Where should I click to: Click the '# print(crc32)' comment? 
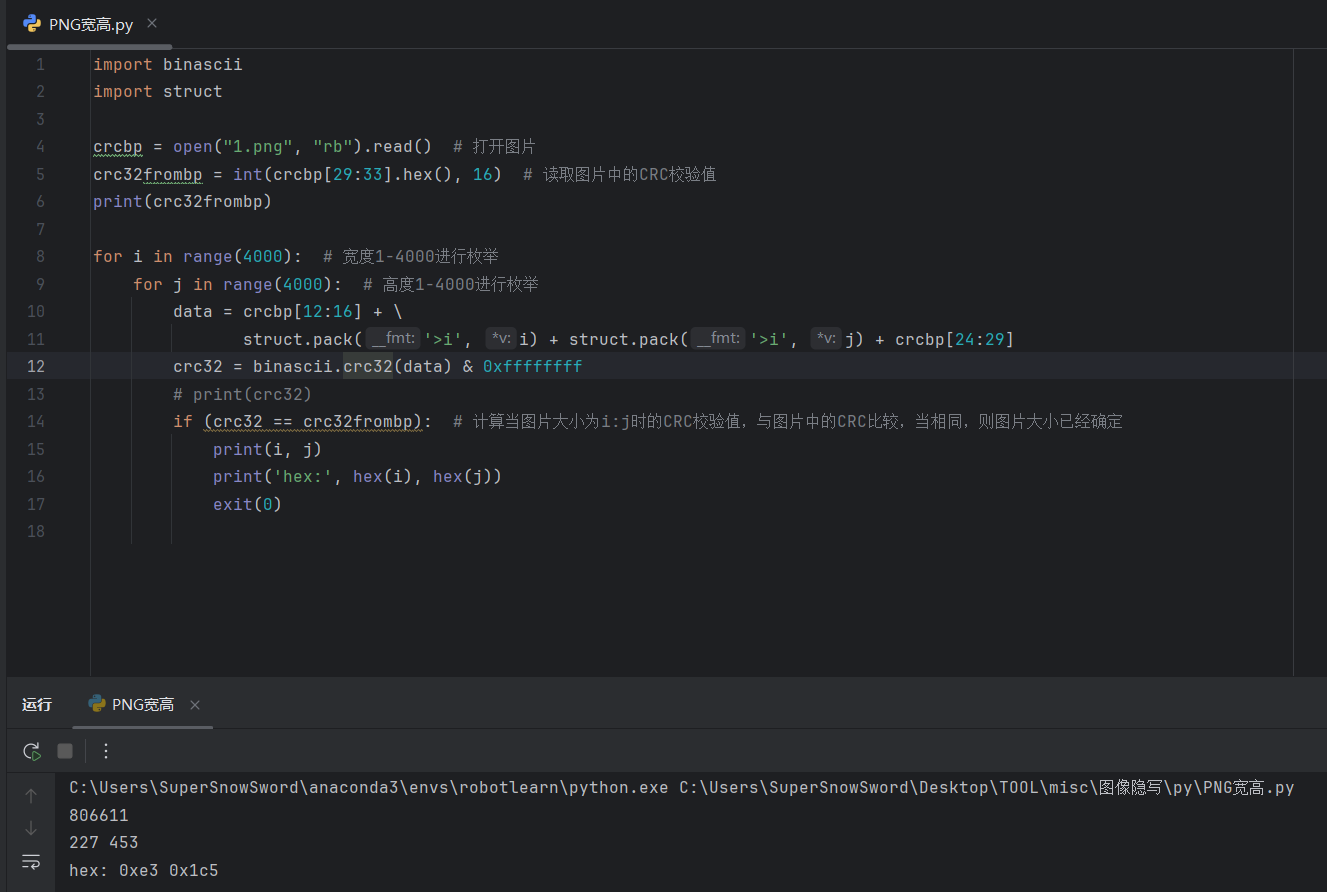(x=243, y=395)
